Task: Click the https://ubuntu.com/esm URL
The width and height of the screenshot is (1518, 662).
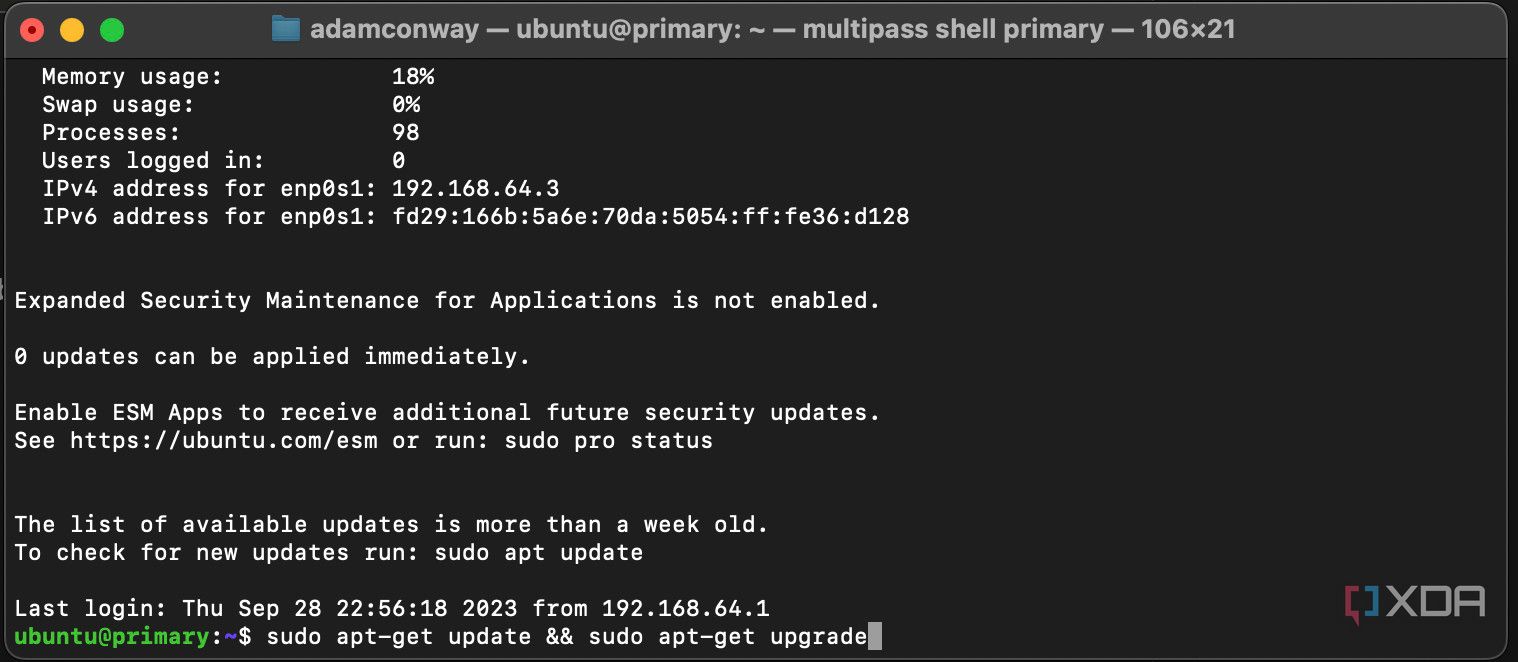Action: [x=223, y=440]
